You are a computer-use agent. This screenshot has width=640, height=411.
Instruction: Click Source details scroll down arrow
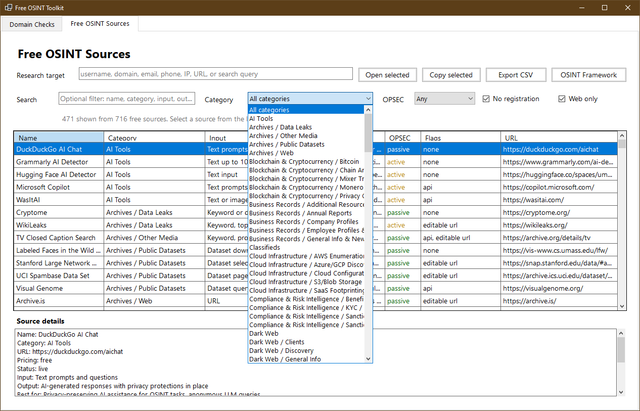pos(621,392)
